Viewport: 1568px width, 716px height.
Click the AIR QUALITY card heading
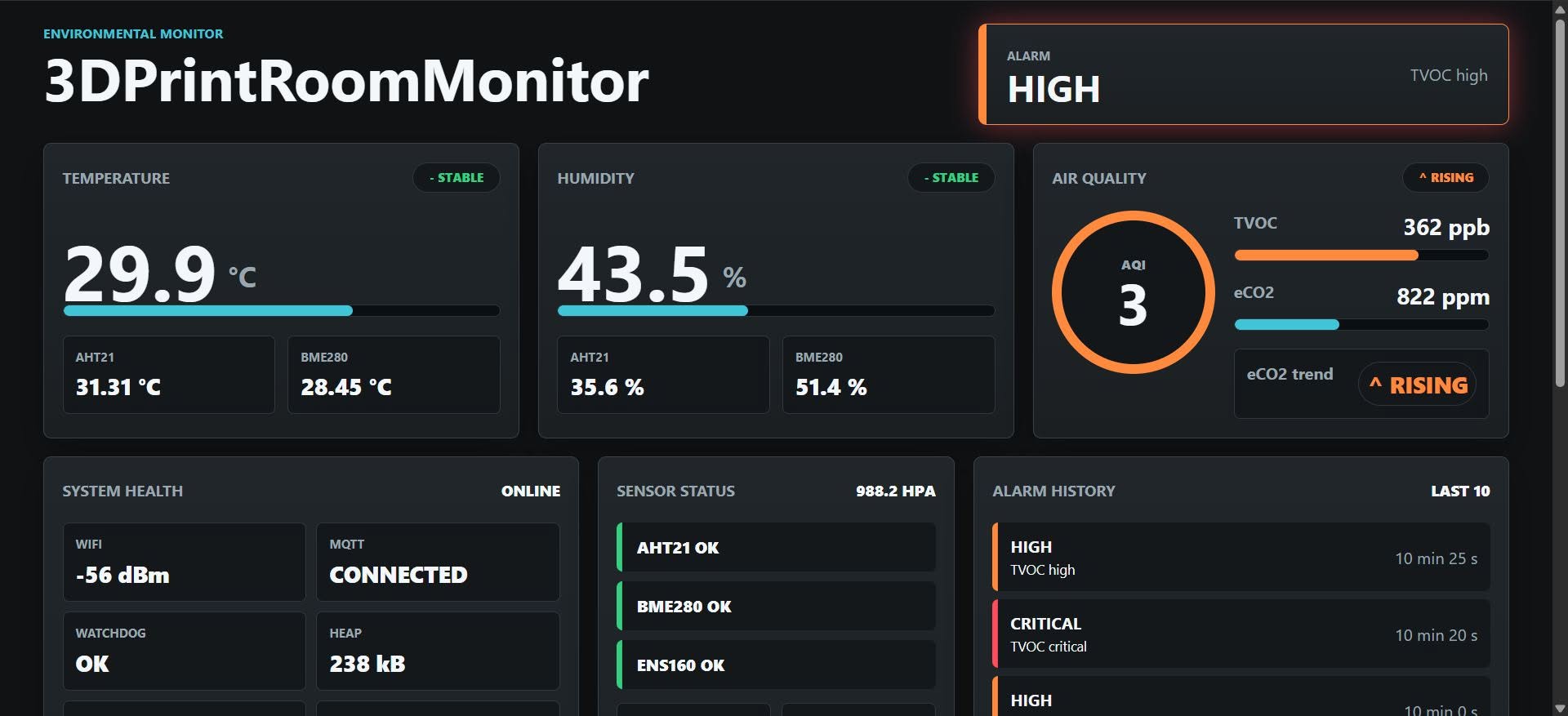(x=1099, y=178)
